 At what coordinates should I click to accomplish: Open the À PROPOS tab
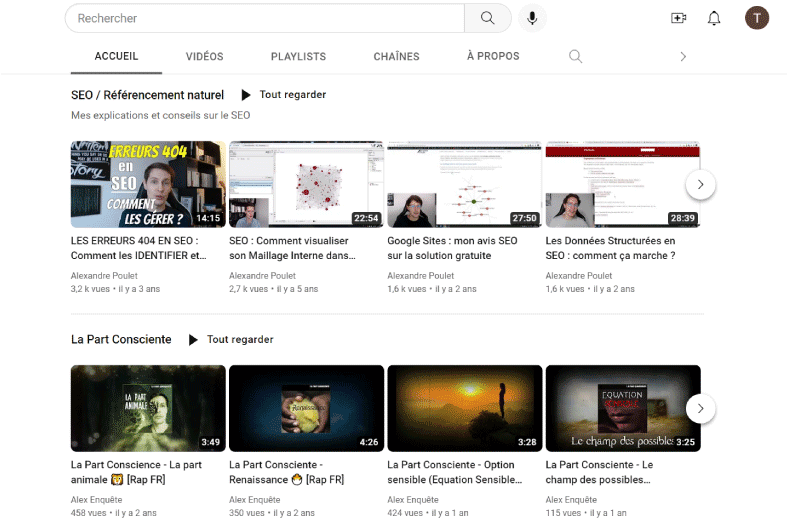point(493,56)
